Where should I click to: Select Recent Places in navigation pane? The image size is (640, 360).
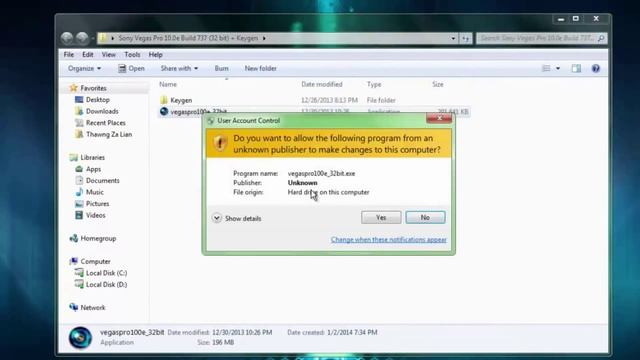pyautogui.click(x=105, y=123)
